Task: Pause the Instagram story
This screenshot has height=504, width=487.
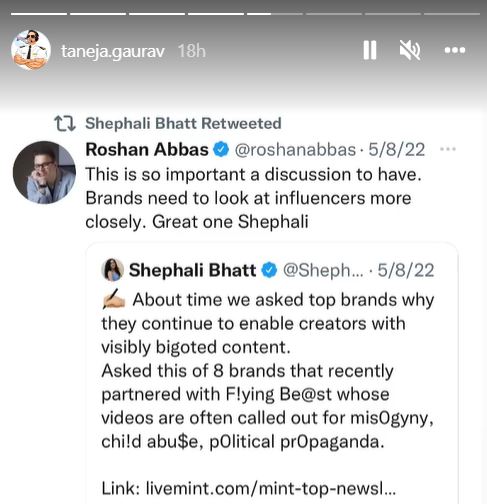Action: pos(370,50)
